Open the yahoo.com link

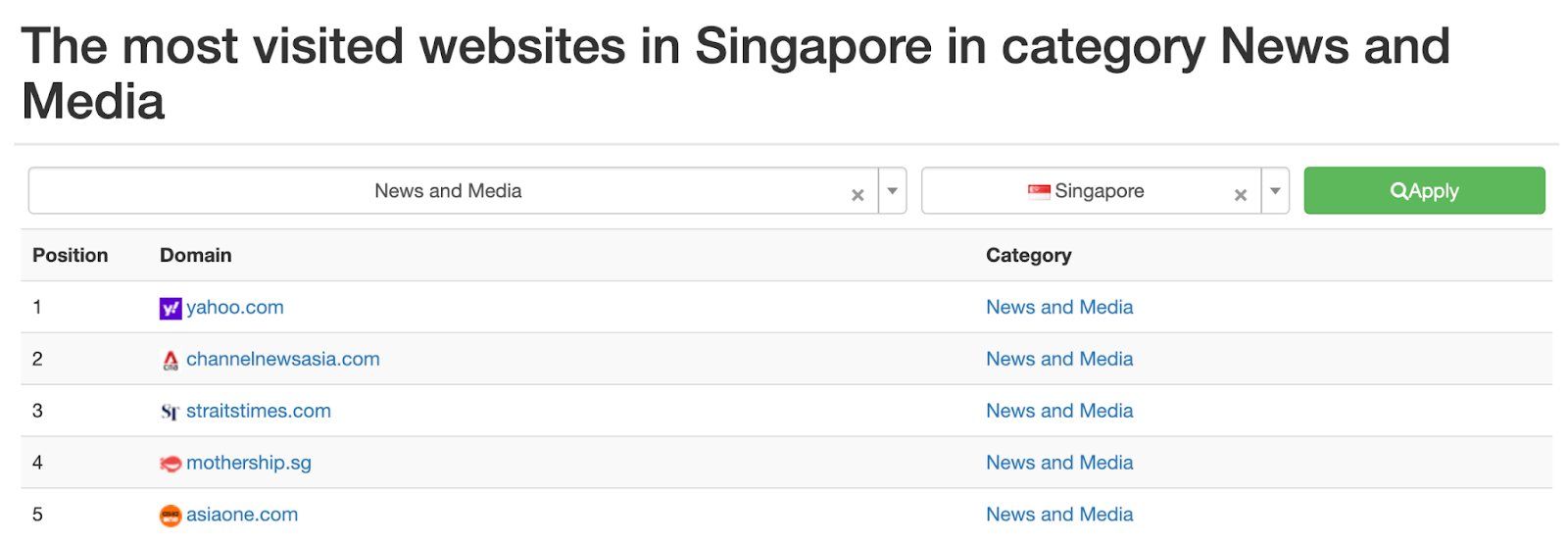pyautogui.click(x=235, y=307)
